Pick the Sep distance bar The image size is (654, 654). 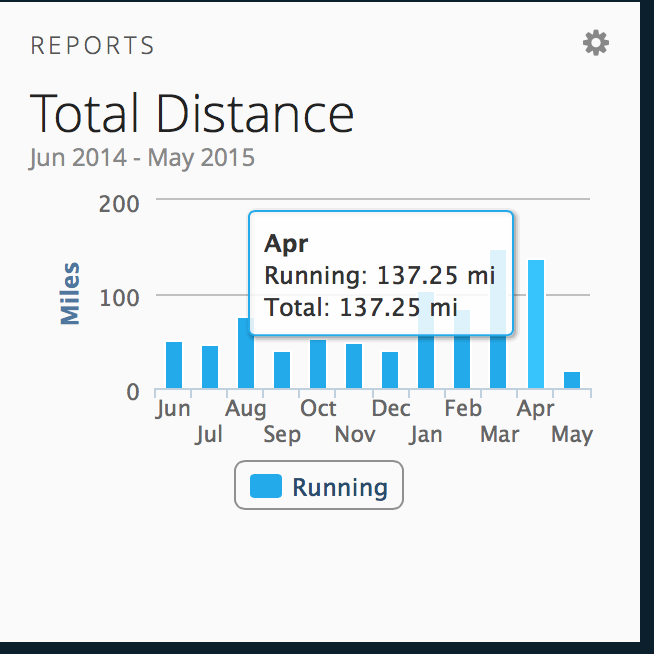(x=282, y=371)
